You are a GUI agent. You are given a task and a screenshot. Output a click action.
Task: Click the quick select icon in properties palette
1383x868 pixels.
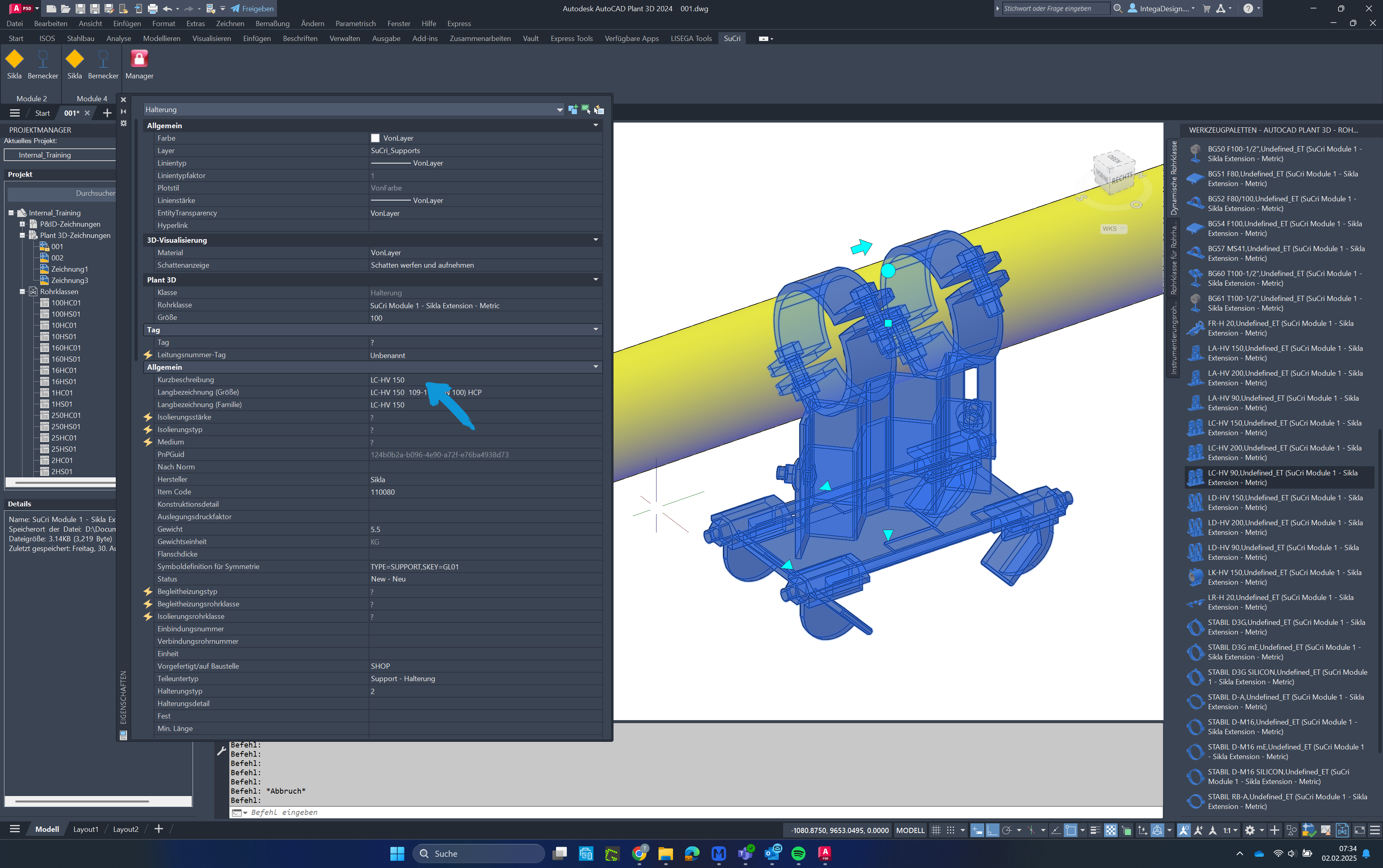[599, 109]
